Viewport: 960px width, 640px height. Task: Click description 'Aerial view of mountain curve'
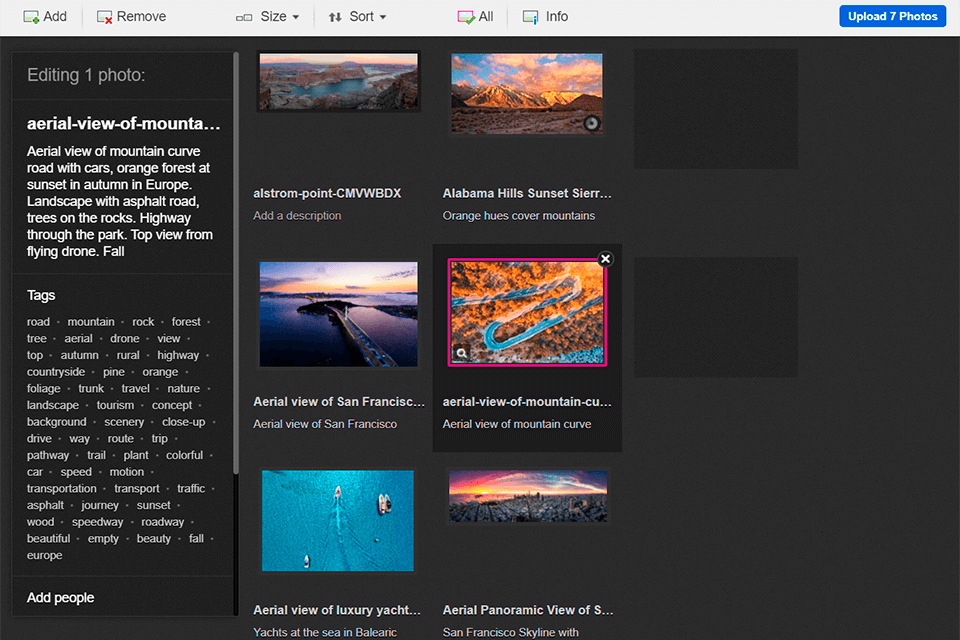[517, 424]
